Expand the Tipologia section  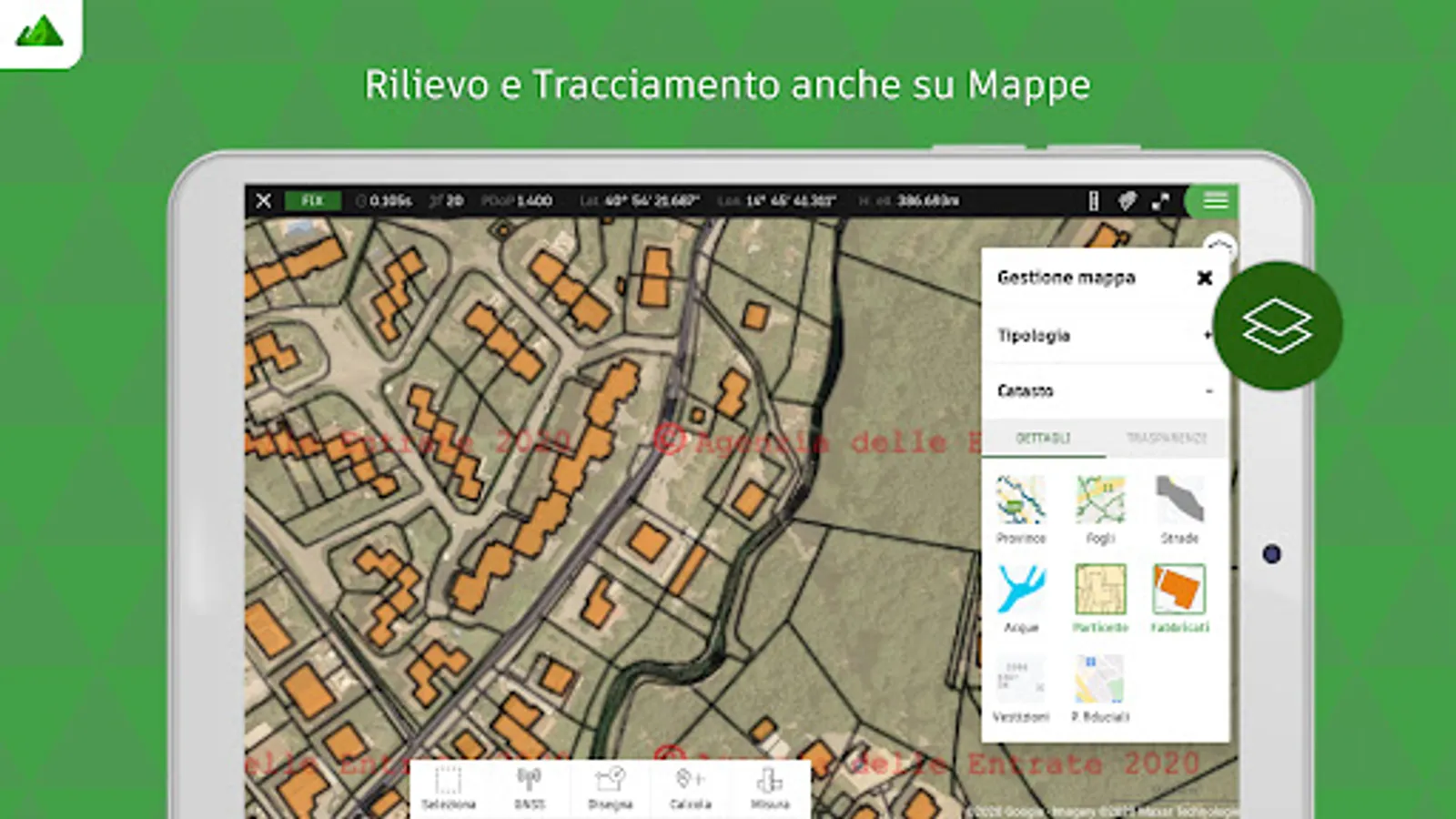point(1105,336)
